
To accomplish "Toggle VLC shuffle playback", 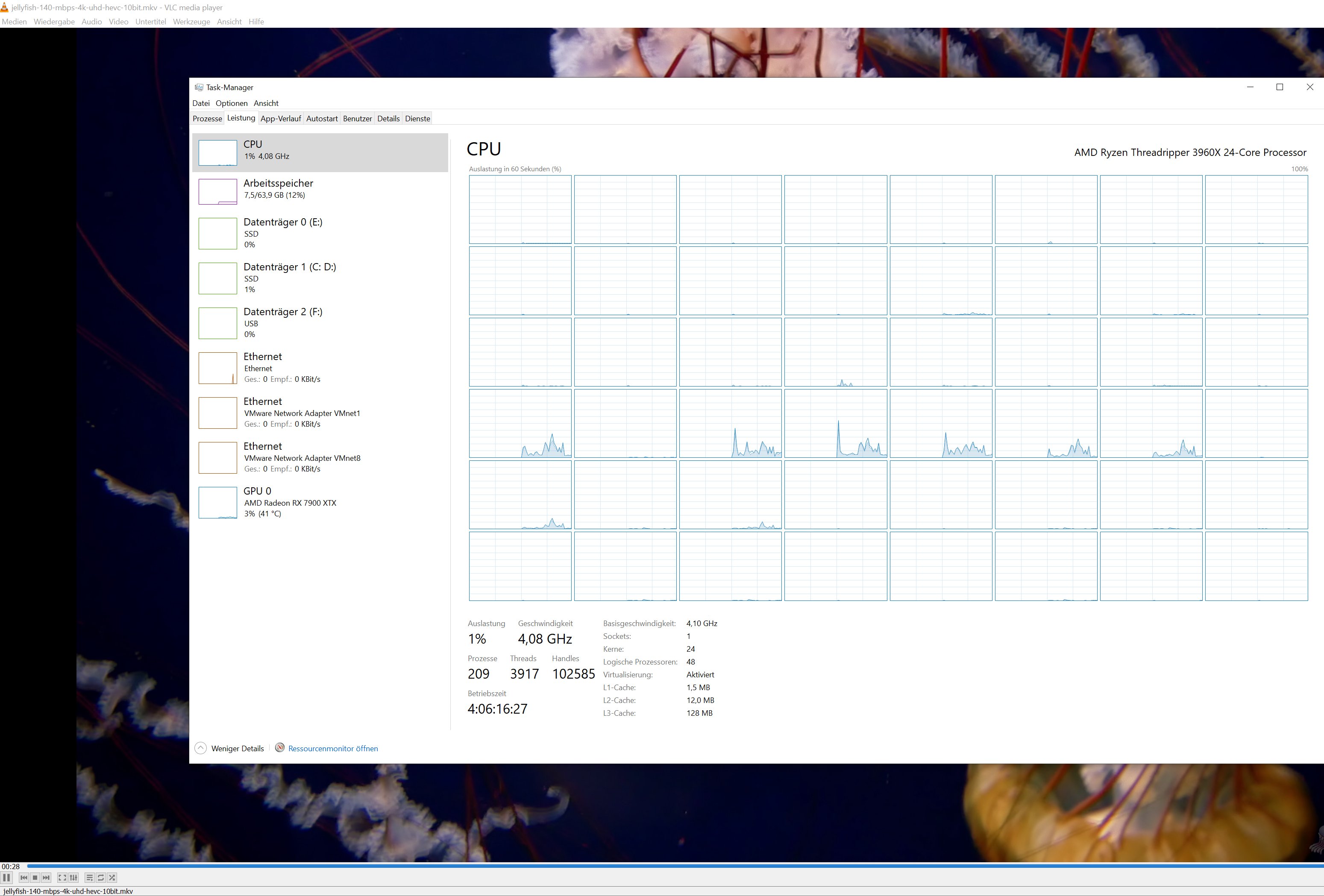I will tap(112, 878).
